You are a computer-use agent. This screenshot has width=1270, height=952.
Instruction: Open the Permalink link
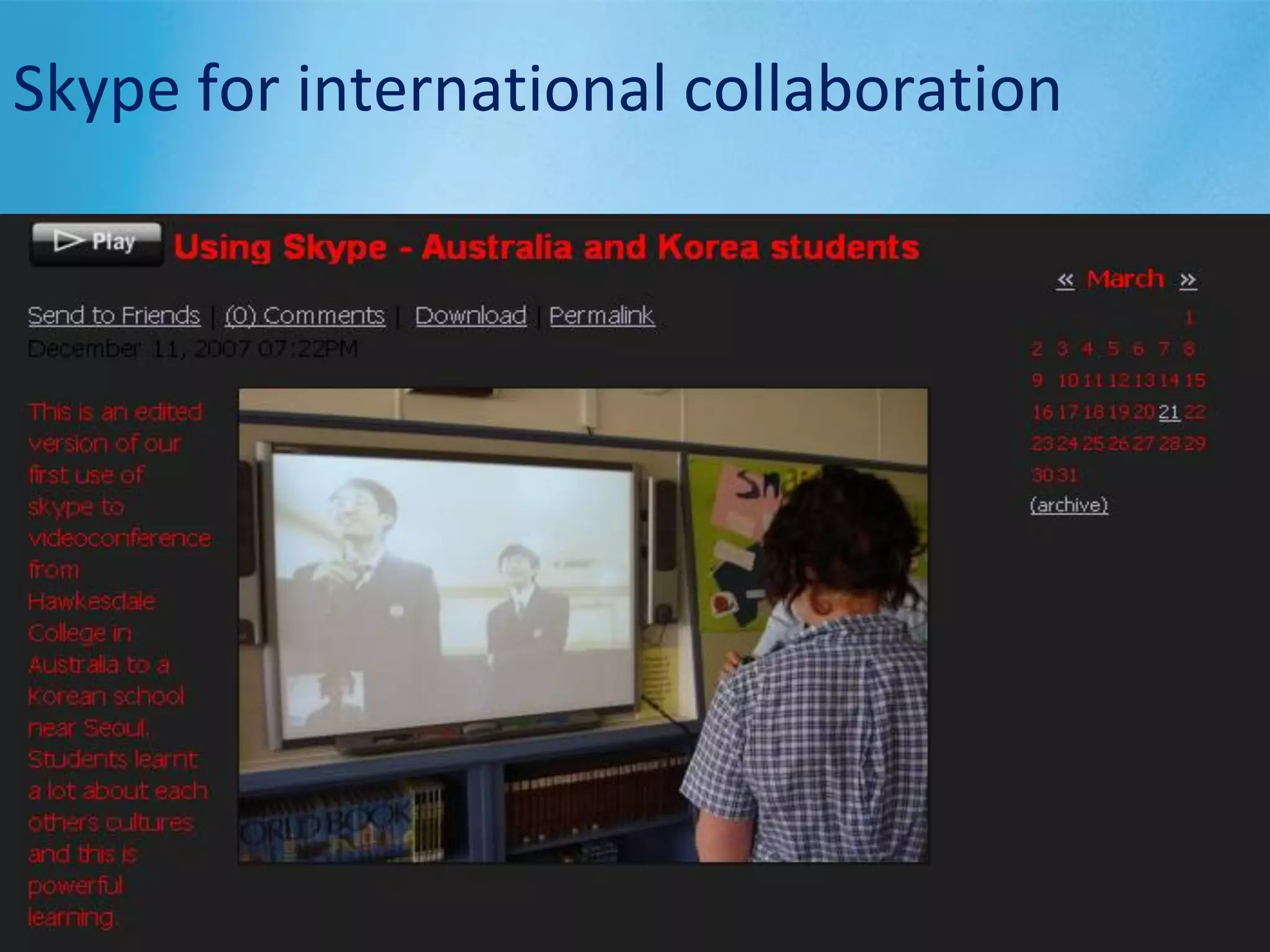(x=602, y=315)
